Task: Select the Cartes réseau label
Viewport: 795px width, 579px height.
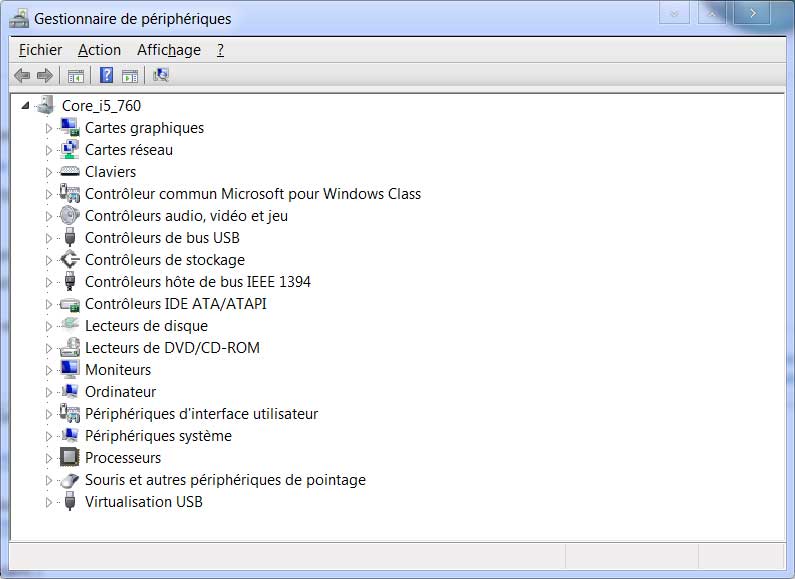Action: (x=129, y=150)
